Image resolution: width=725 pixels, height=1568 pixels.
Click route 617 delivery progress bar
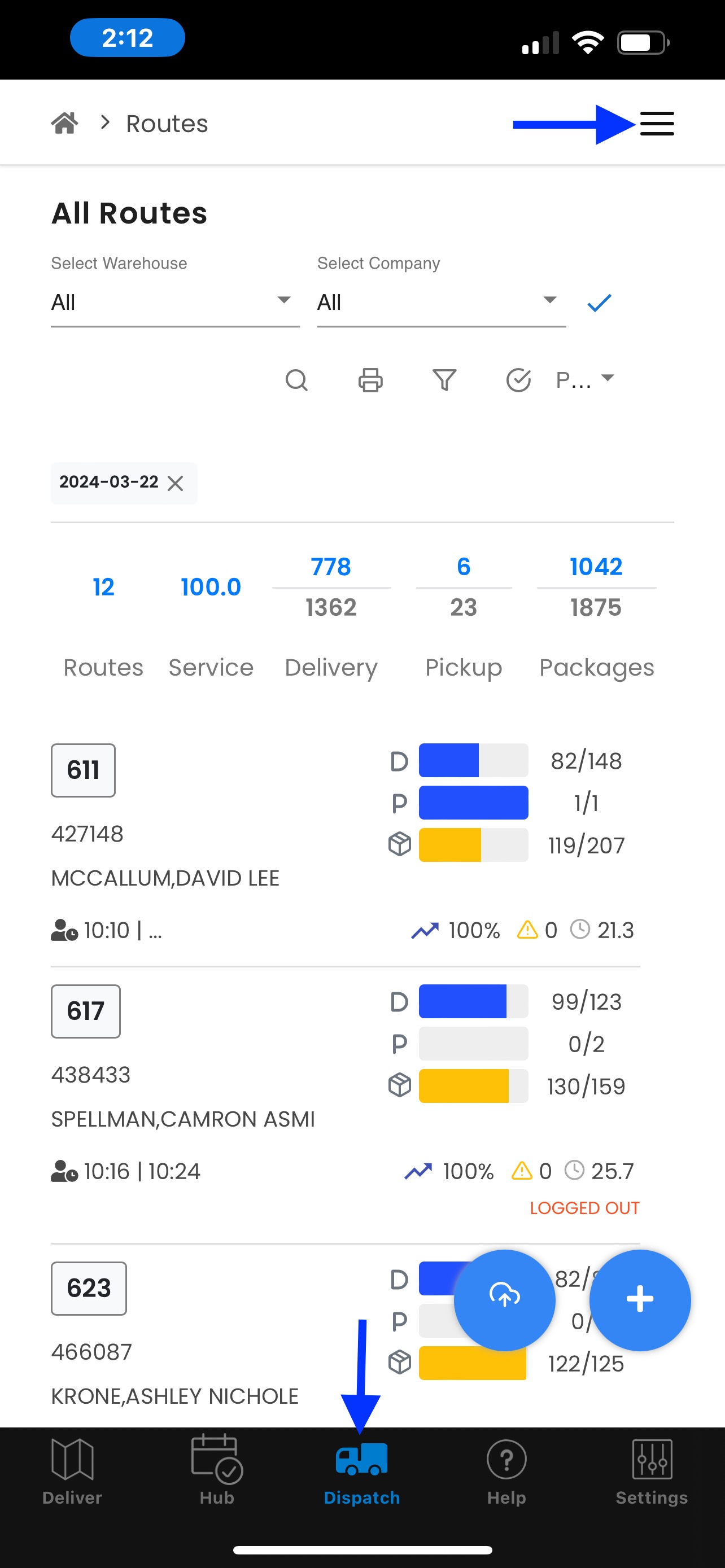coord(473,1001)
